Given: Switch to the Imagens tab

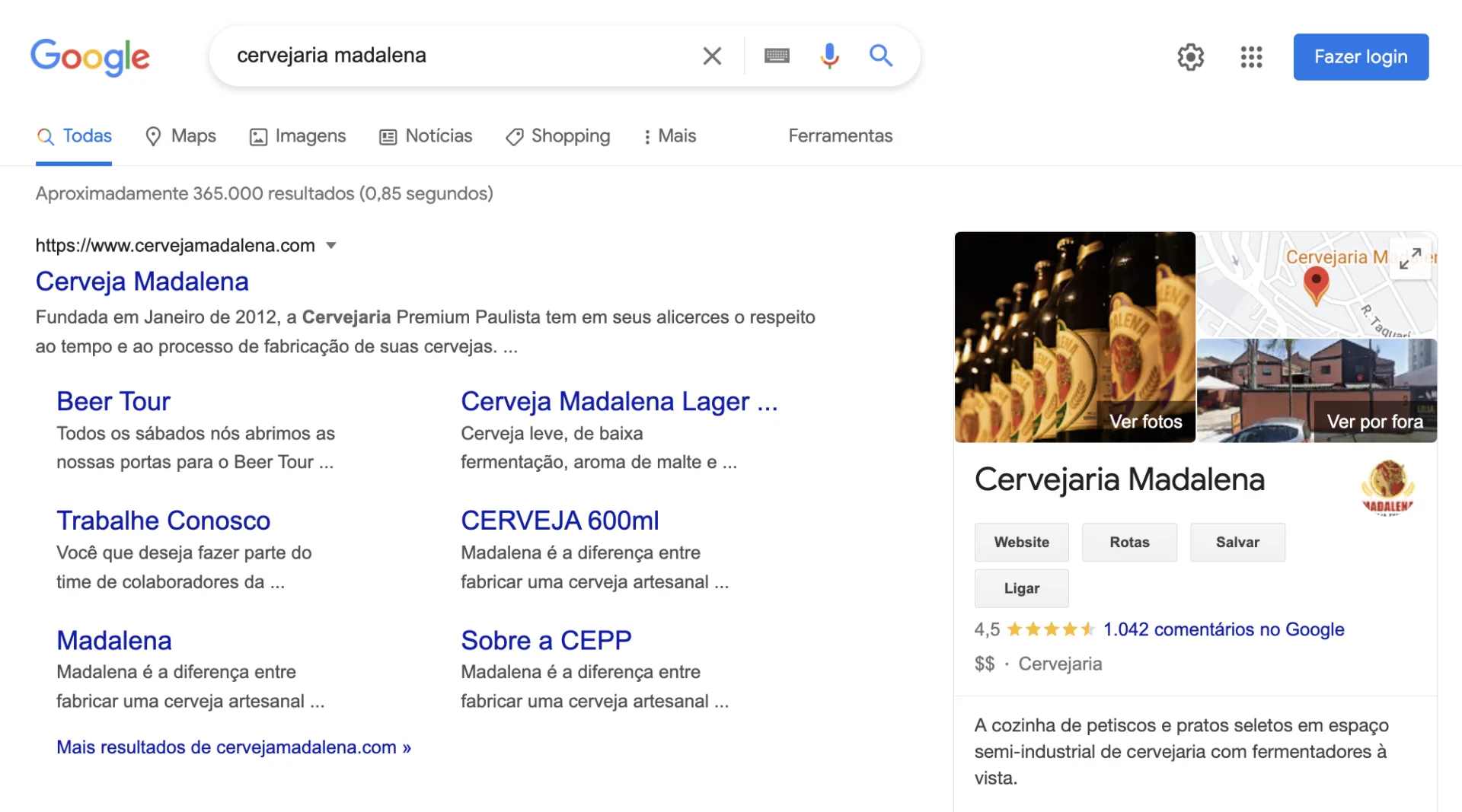Looking at the screenshot, I should [x=298, y=136].
